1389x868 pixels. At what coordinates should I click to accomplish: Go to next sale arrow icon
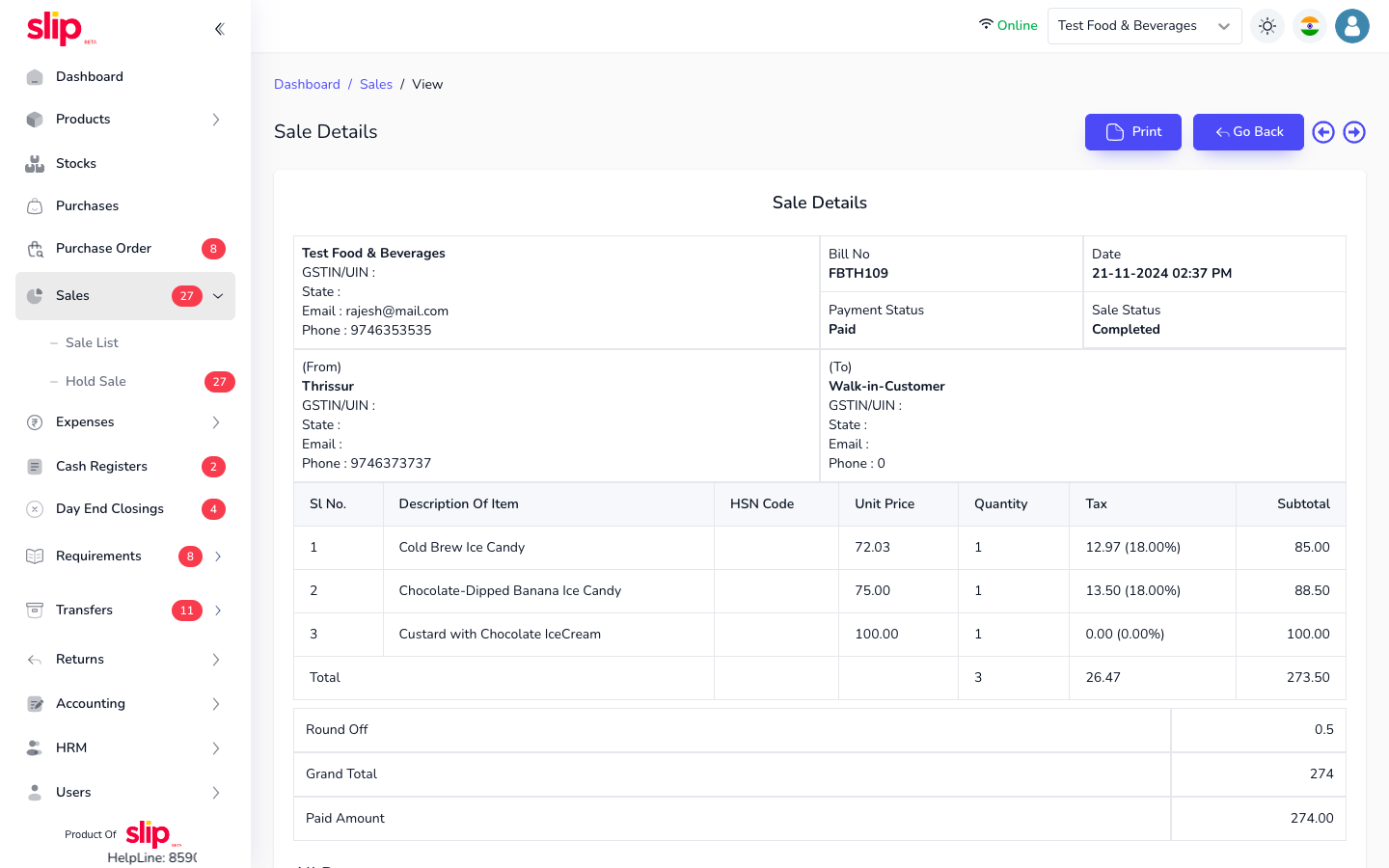click(1354, 132)
